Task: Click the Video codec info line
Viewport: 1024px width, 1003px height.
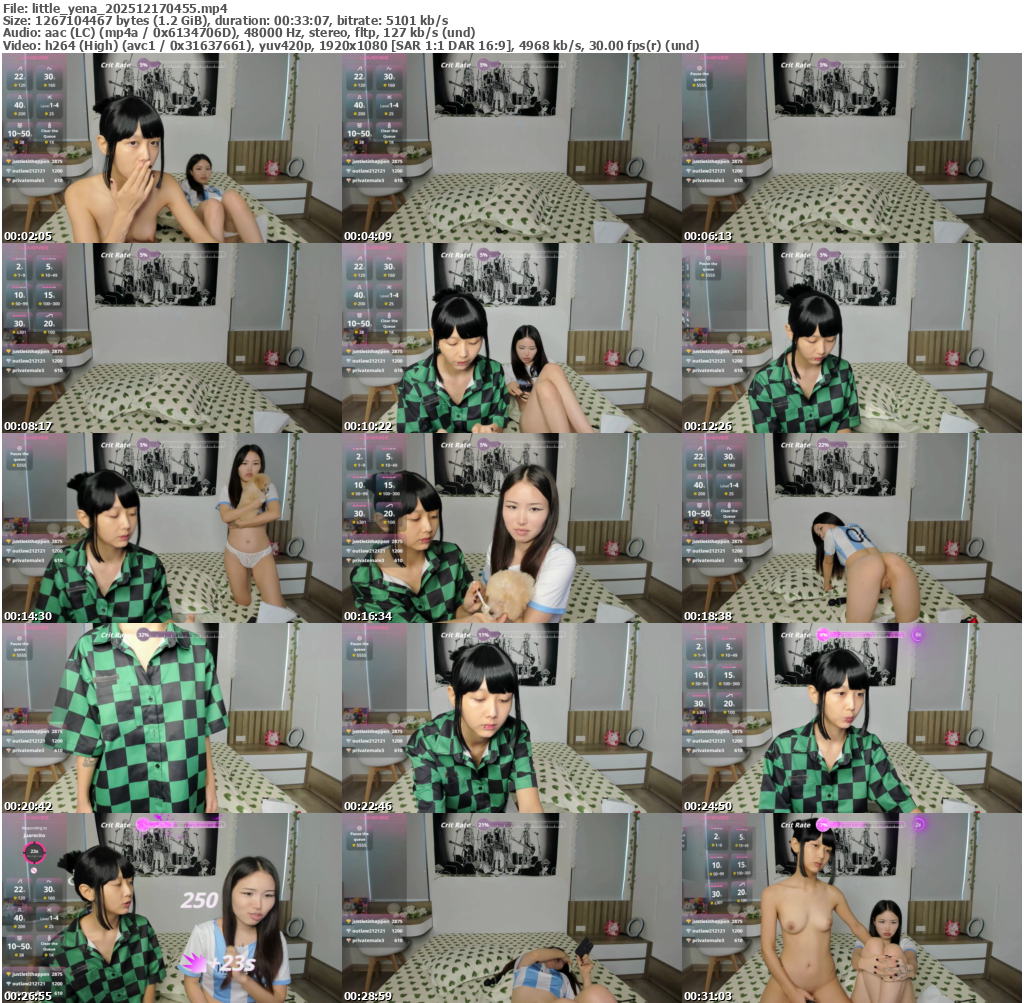Action: (x=350, y=45)
